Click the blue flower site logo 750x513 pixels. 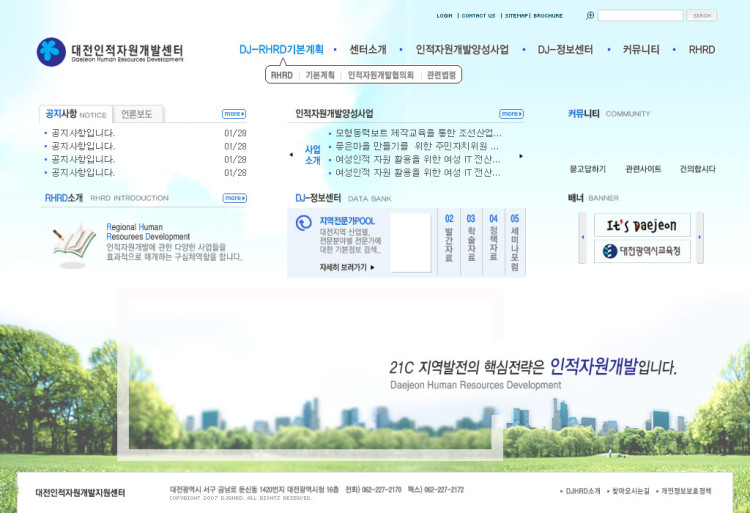51,52
